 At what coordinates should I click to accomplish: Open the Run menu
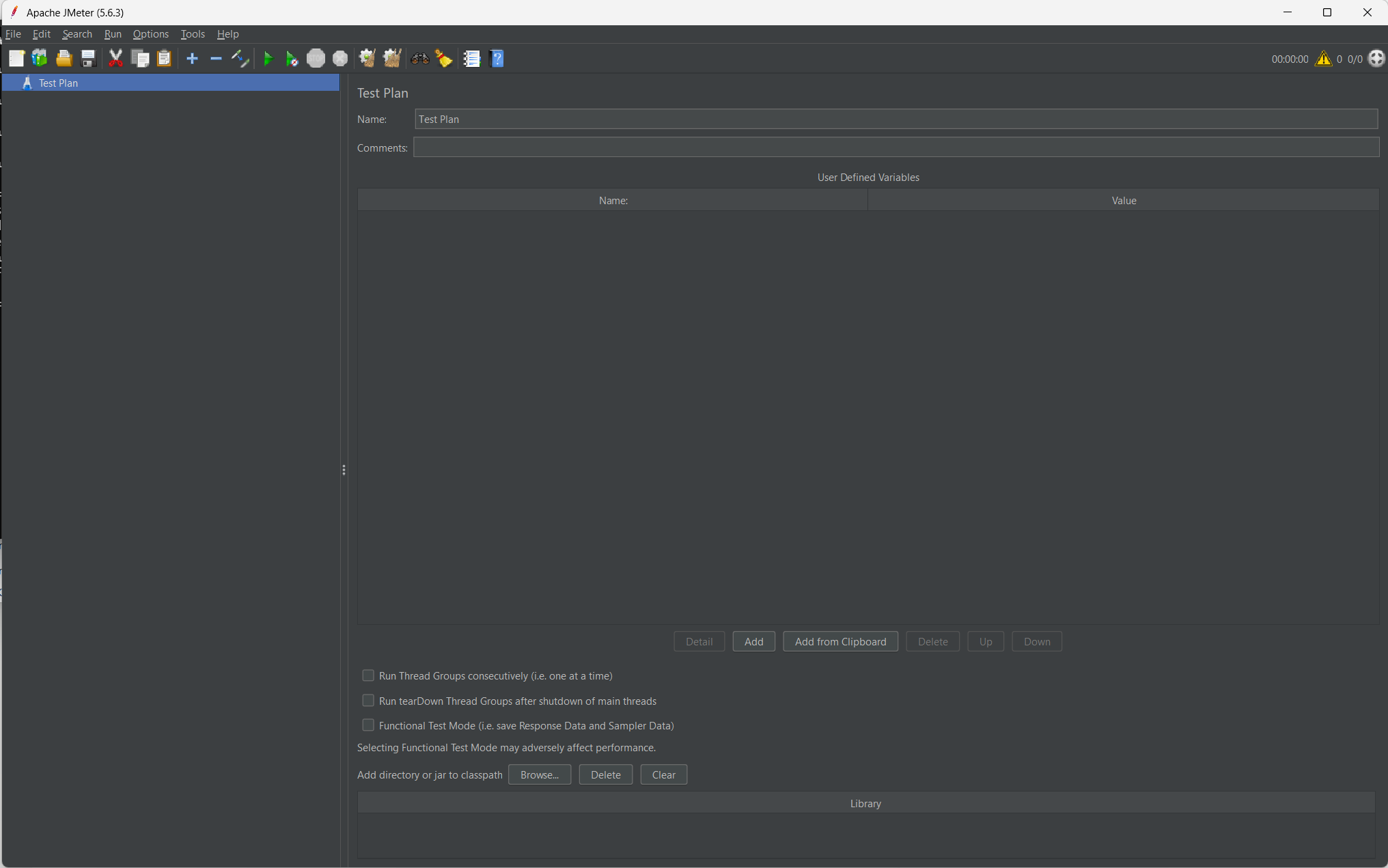pyautogui.click(x=113, y=34)
